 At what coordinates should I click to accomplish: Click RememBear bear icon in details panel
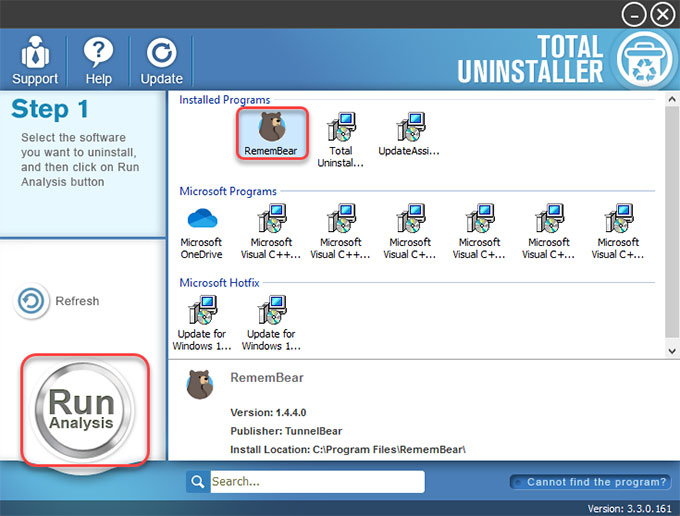(x=200, y=385)
